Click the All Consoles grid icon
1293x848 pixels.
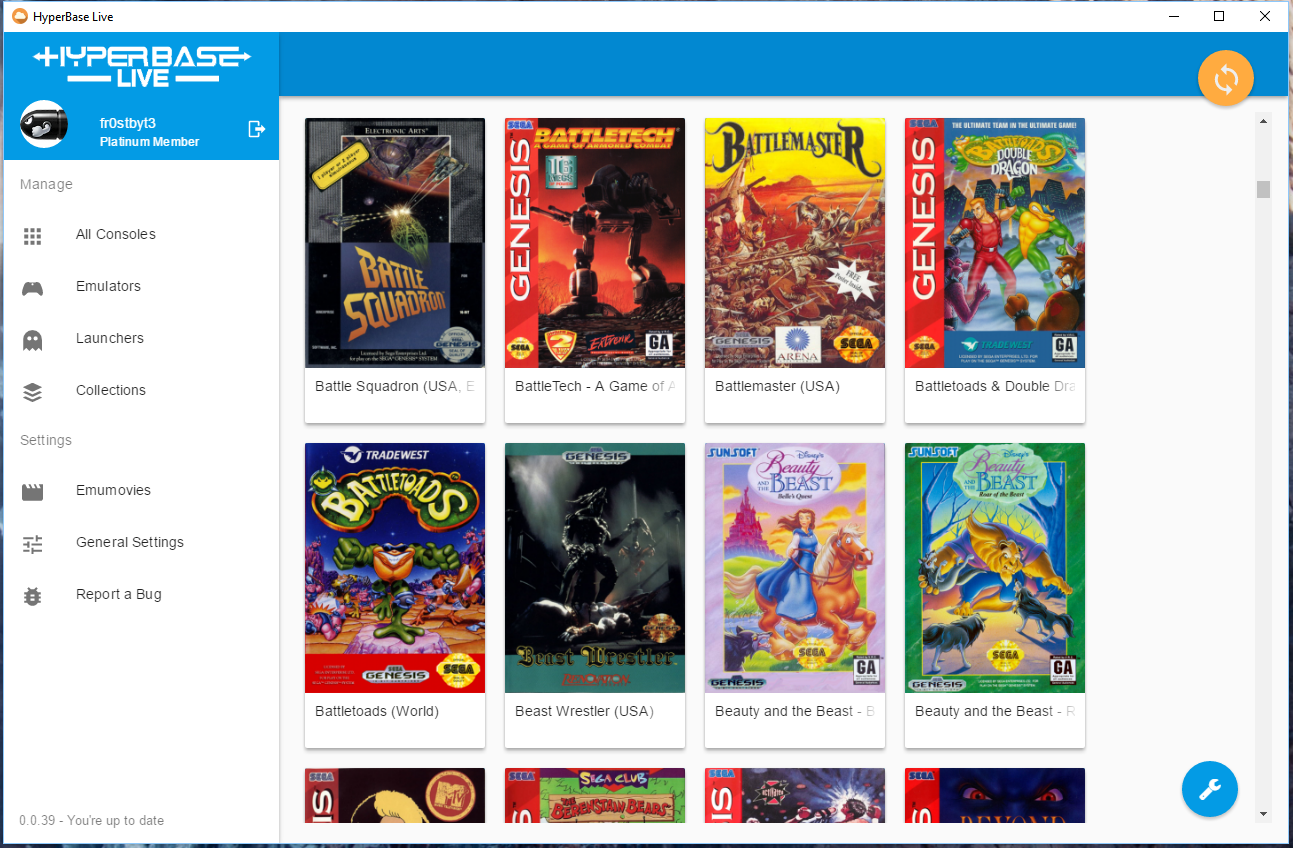[33, 235]
